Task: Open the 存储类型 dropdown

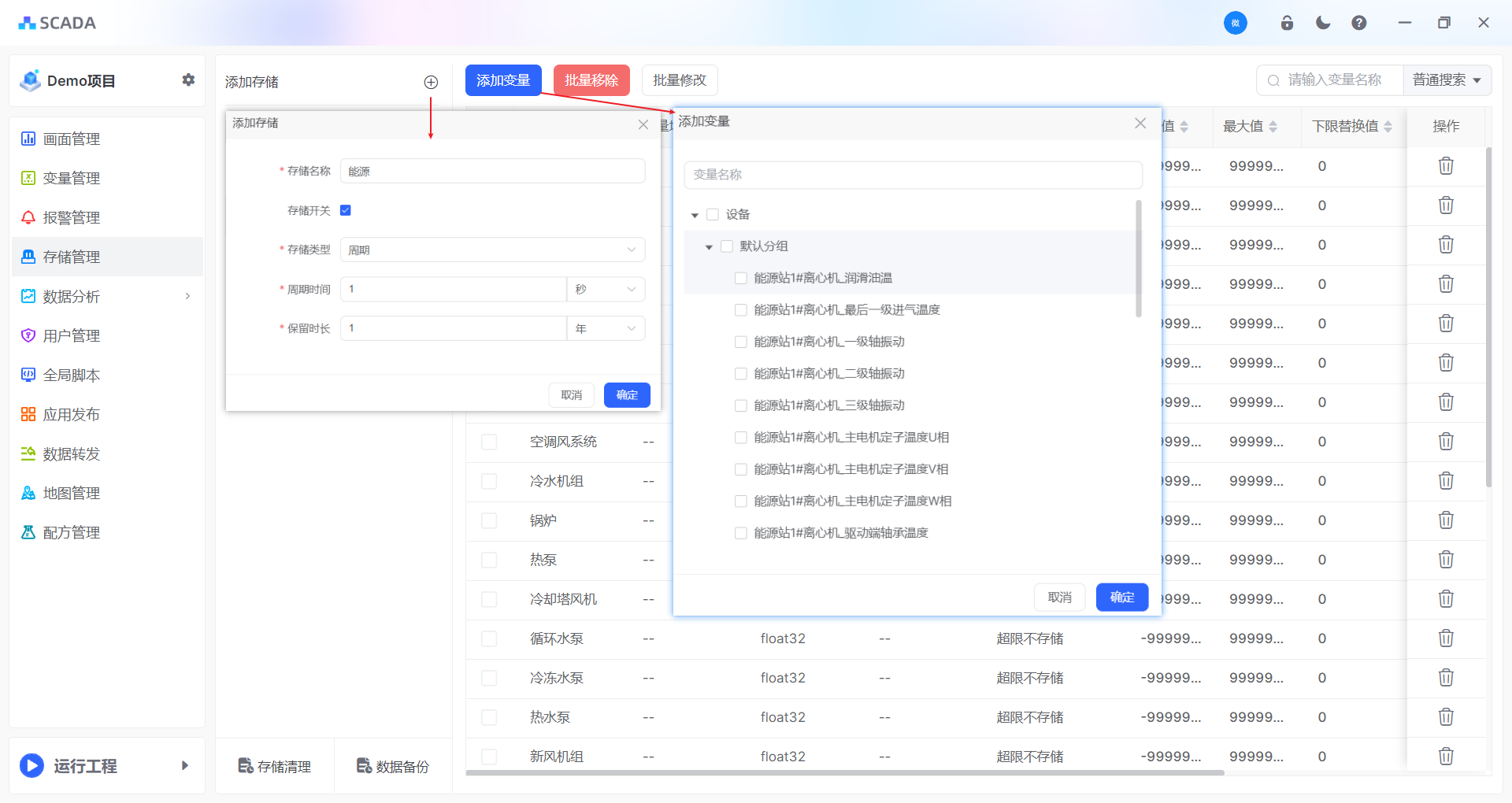Action: 492,250
